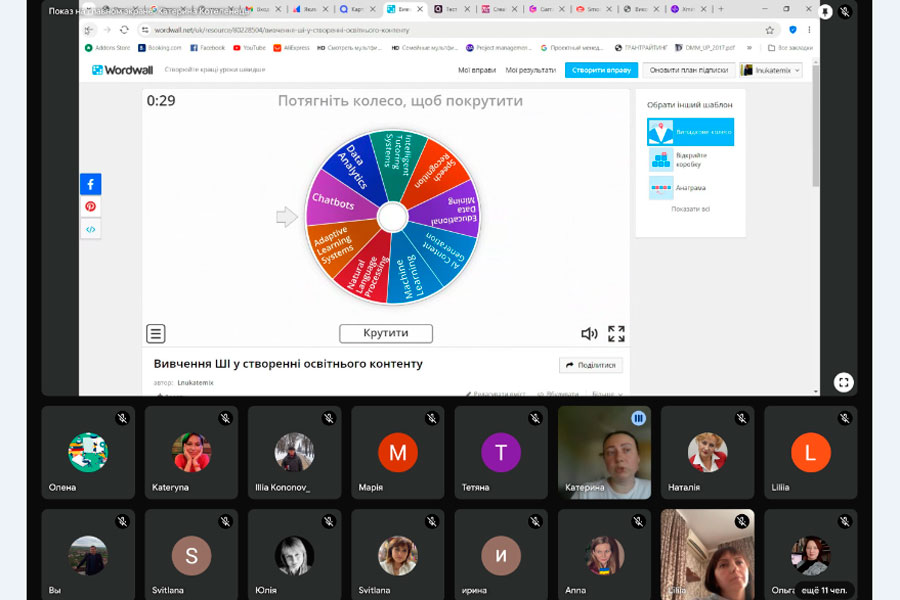Click the Крутити spin button
Screen dimensions: 900x600
[386, 333]
